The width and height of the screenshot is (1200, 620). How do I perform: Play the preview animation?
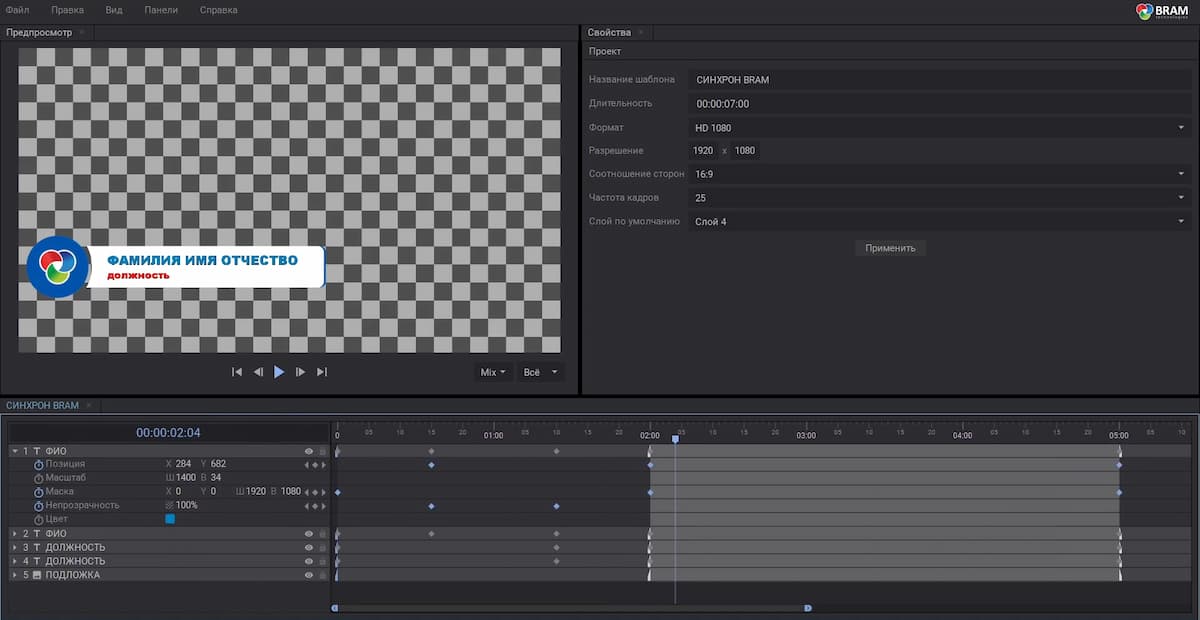point(279,372)
